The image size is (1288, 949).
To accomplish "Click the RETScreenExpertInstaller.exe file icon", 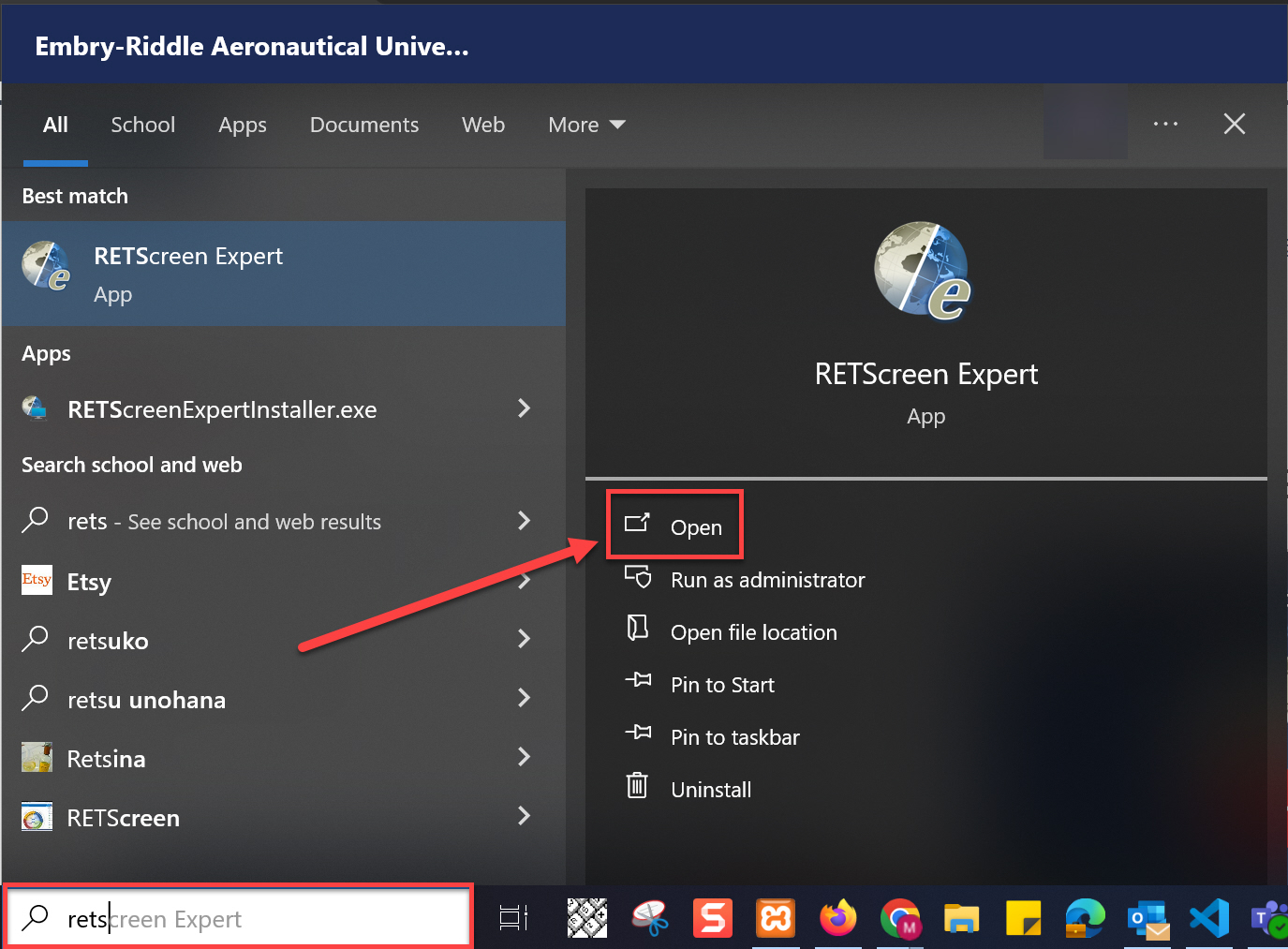I will [x=36, y=408].
